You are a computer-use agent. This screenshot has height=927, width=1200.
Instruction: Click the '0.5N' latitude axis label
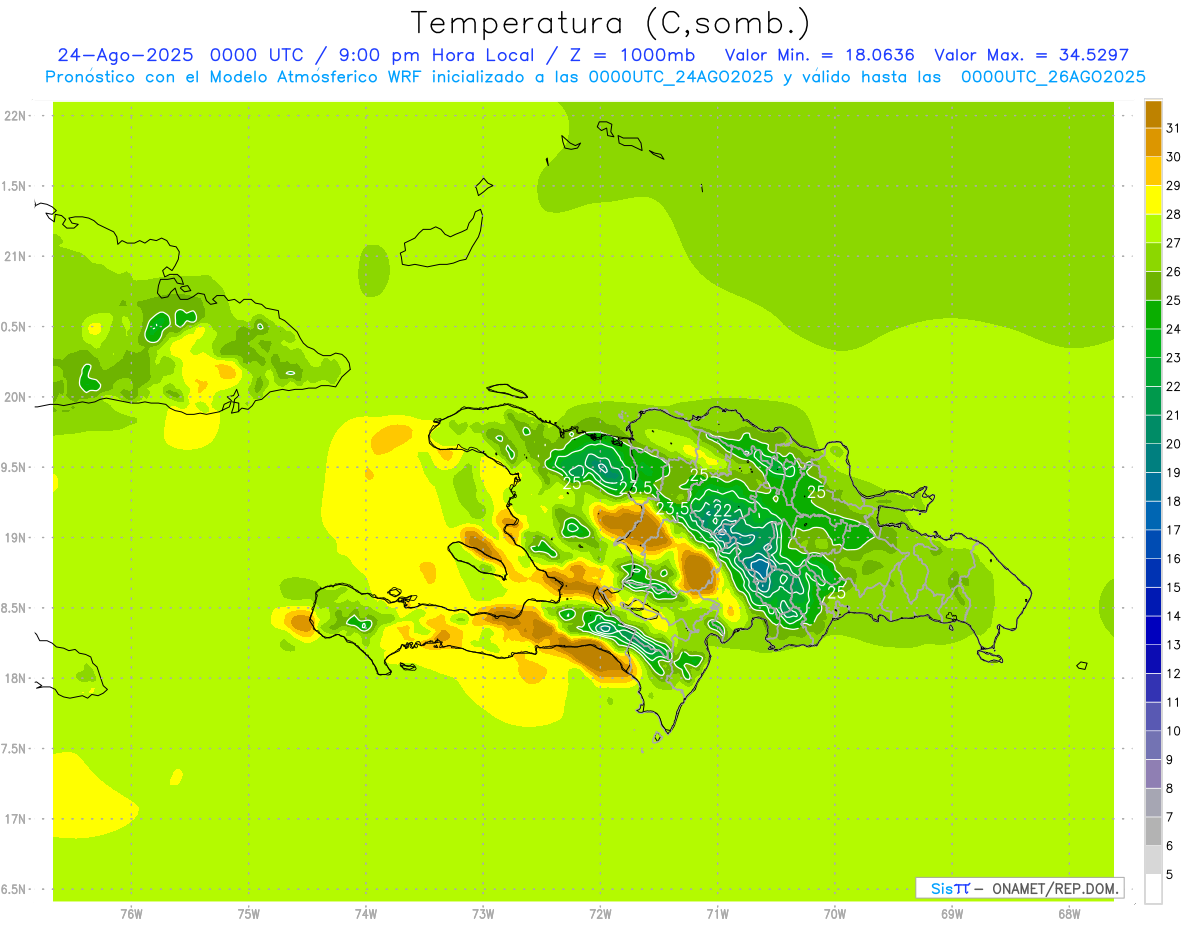tap(15, 327)
